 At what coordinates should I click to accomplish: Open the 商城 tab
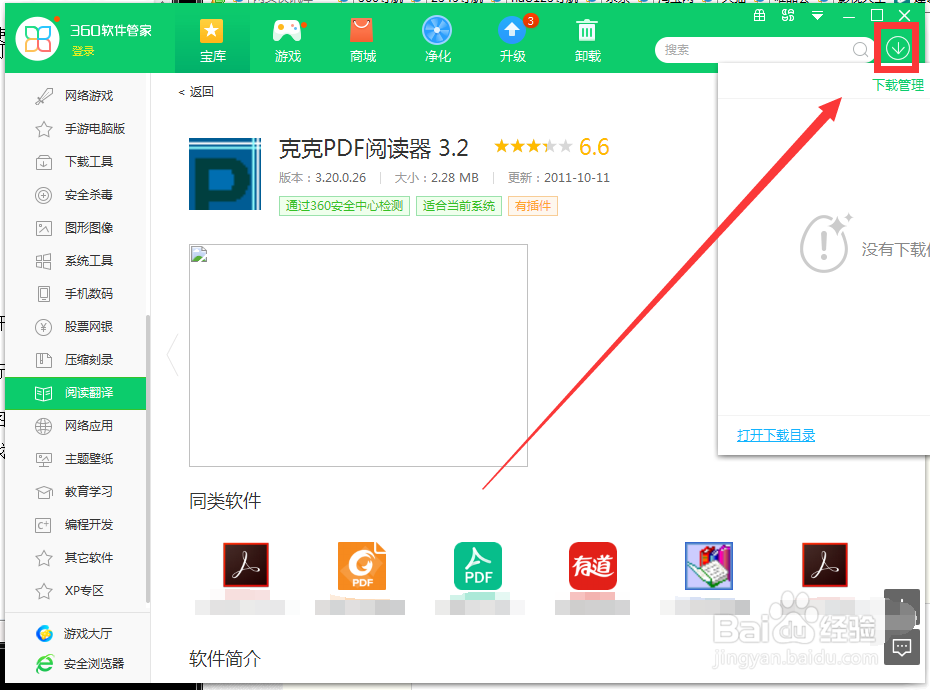tap(362, 40)
